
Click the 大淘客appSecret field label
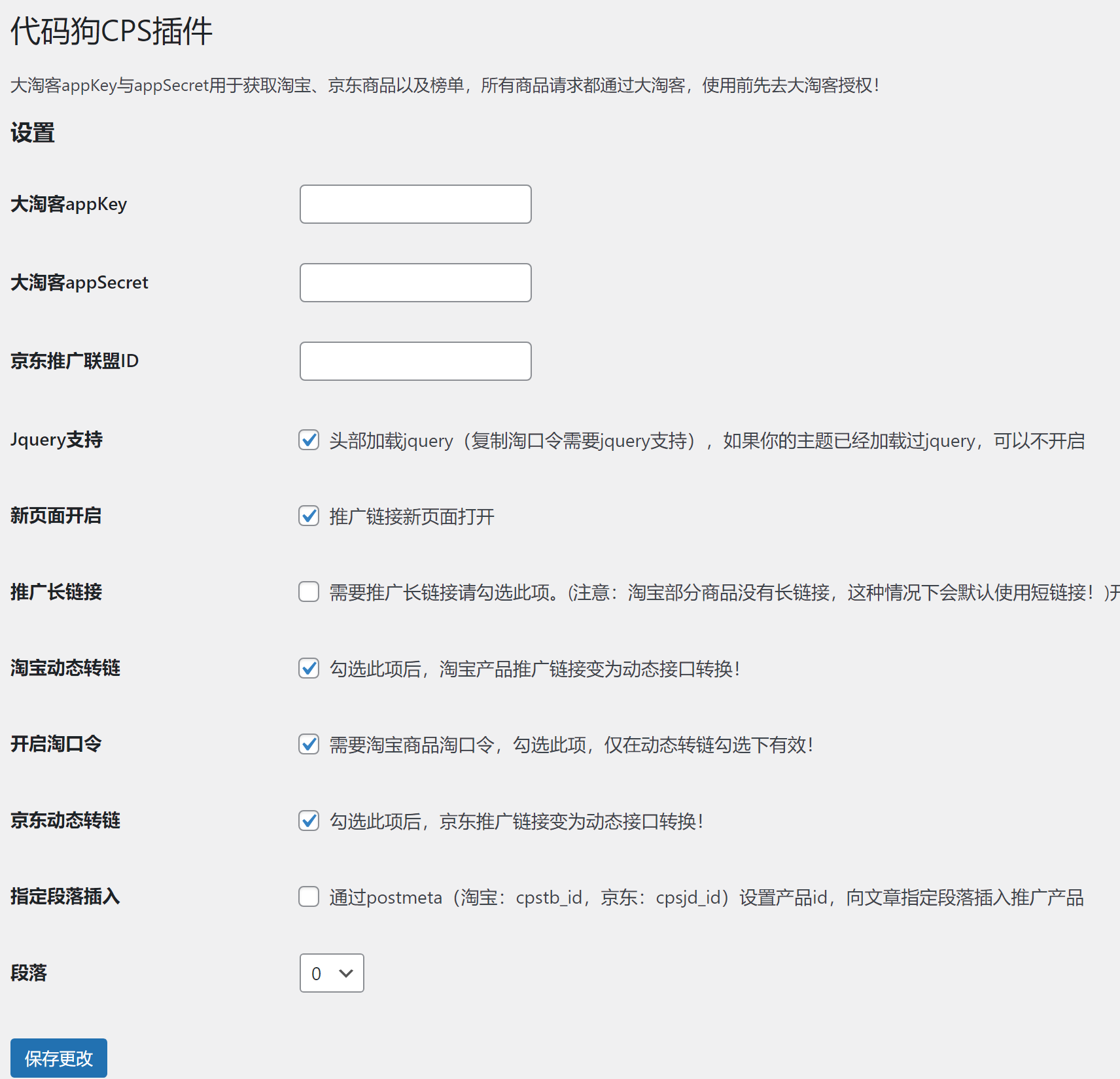pyautogui.click(x=80, y=283)
